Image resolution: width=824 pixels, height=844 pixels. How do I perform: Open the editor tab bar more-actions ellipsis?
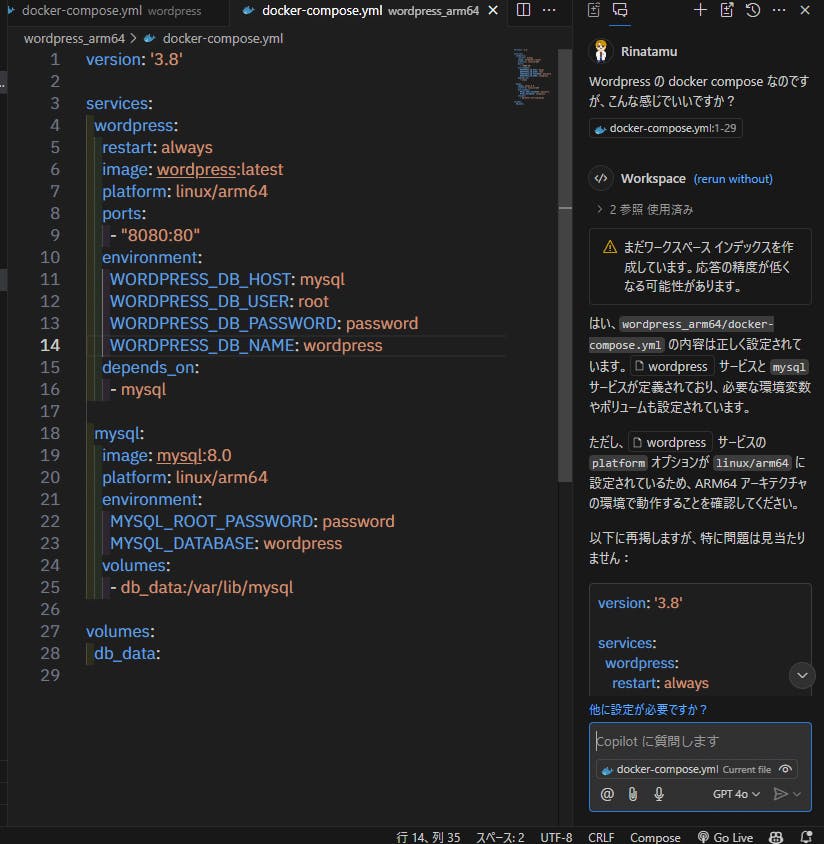pos(549,10)
